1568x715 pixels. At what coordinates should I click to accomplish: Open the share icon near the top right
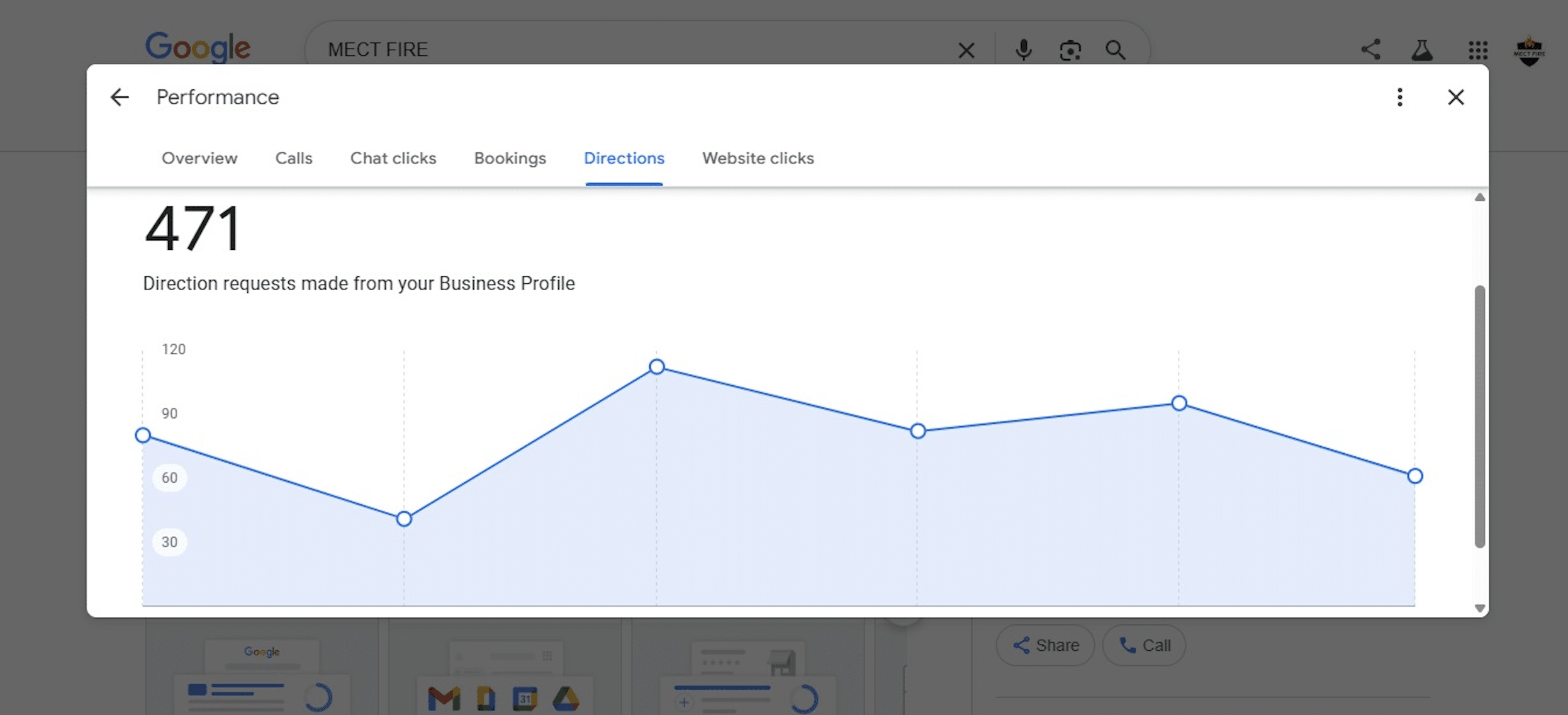click(1371, 50)
